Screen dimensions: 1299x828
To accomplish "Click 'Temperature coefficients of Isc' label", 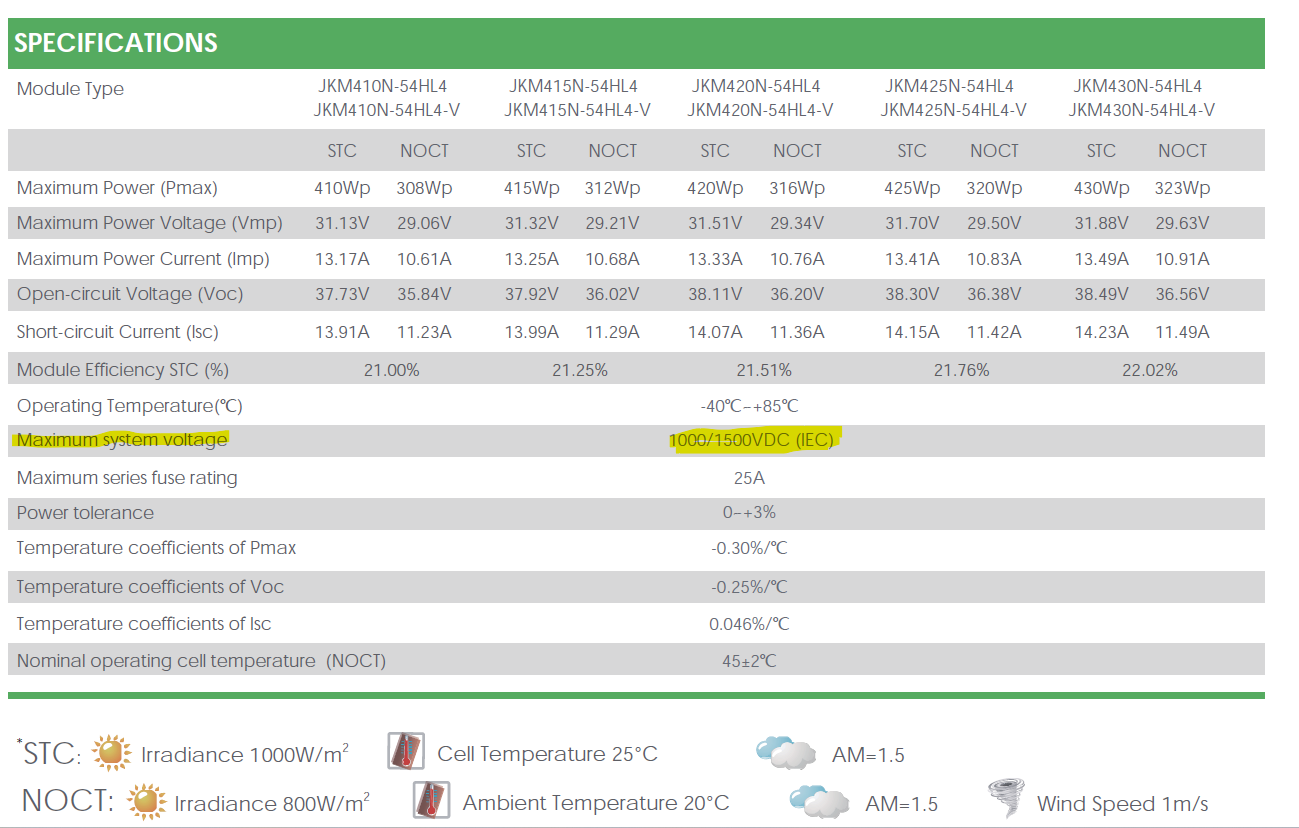I will click(x=144, y=624).
